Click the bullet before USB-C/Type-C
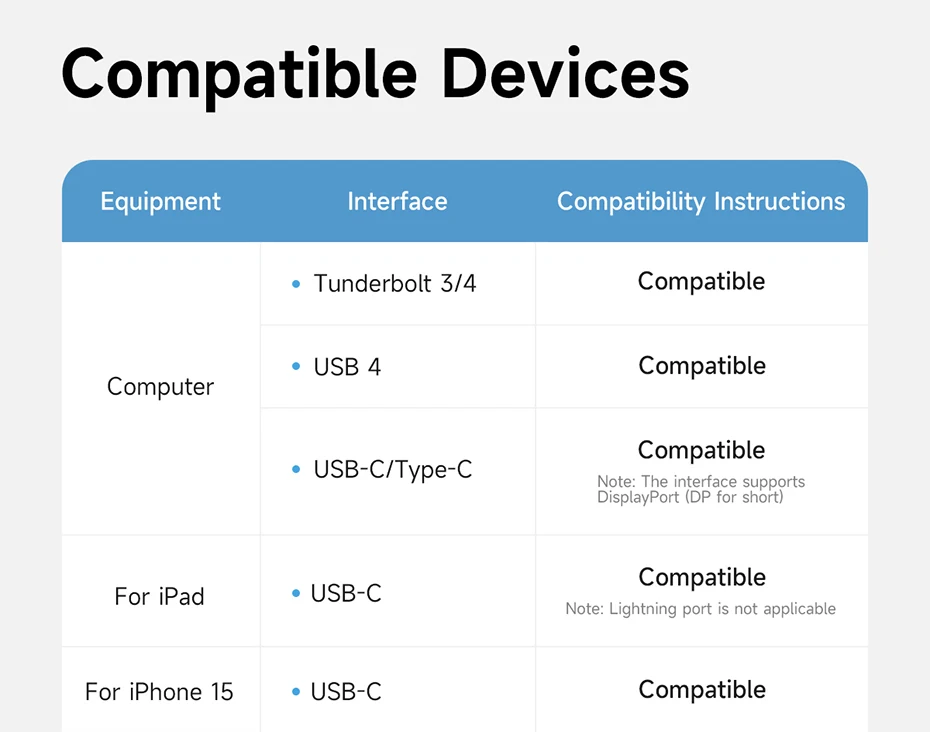Image resolution: width=930 pixels, height=732 pixels. tap(296, 469)
